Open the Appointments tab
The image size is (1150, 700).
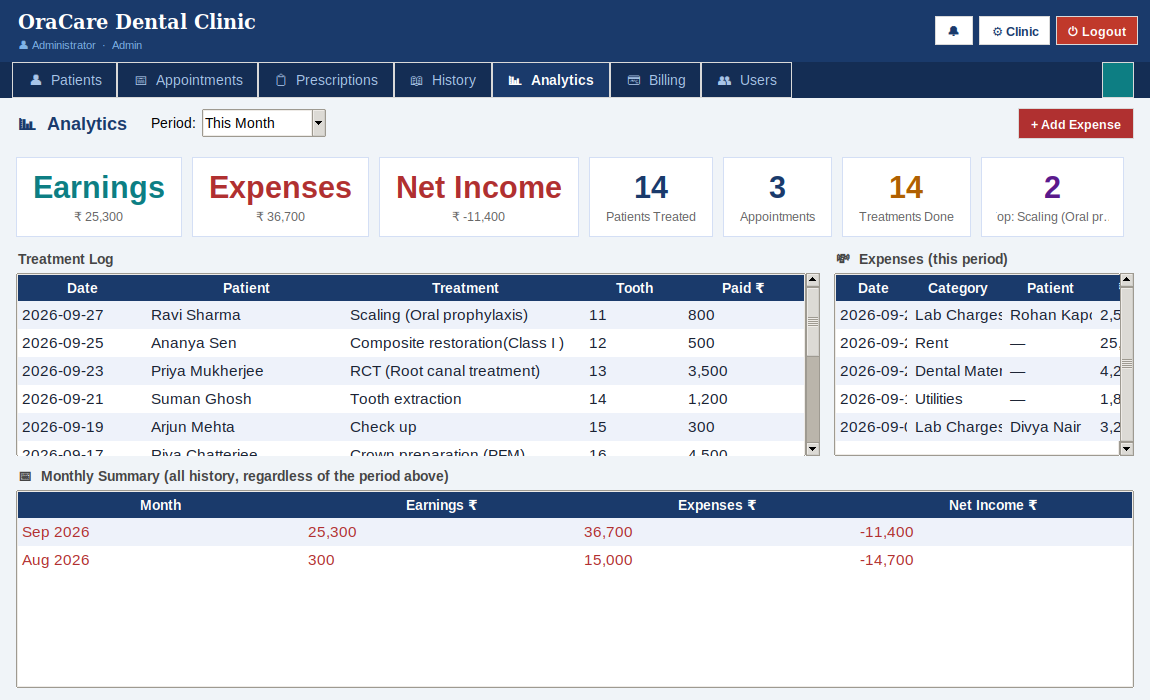pyautogui.click(x=188, y=80)
